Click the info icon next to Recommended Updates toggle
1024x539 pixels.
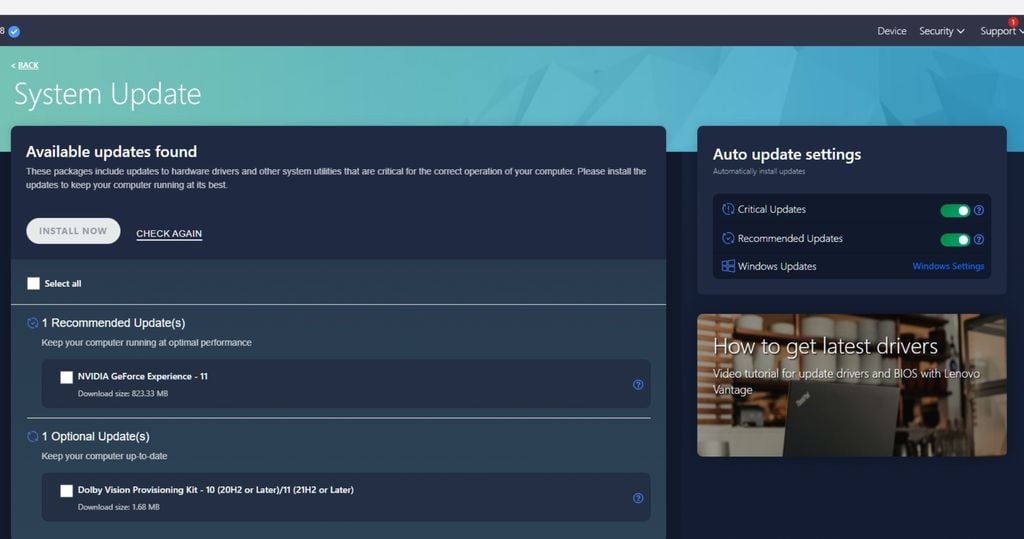(979, 240)
